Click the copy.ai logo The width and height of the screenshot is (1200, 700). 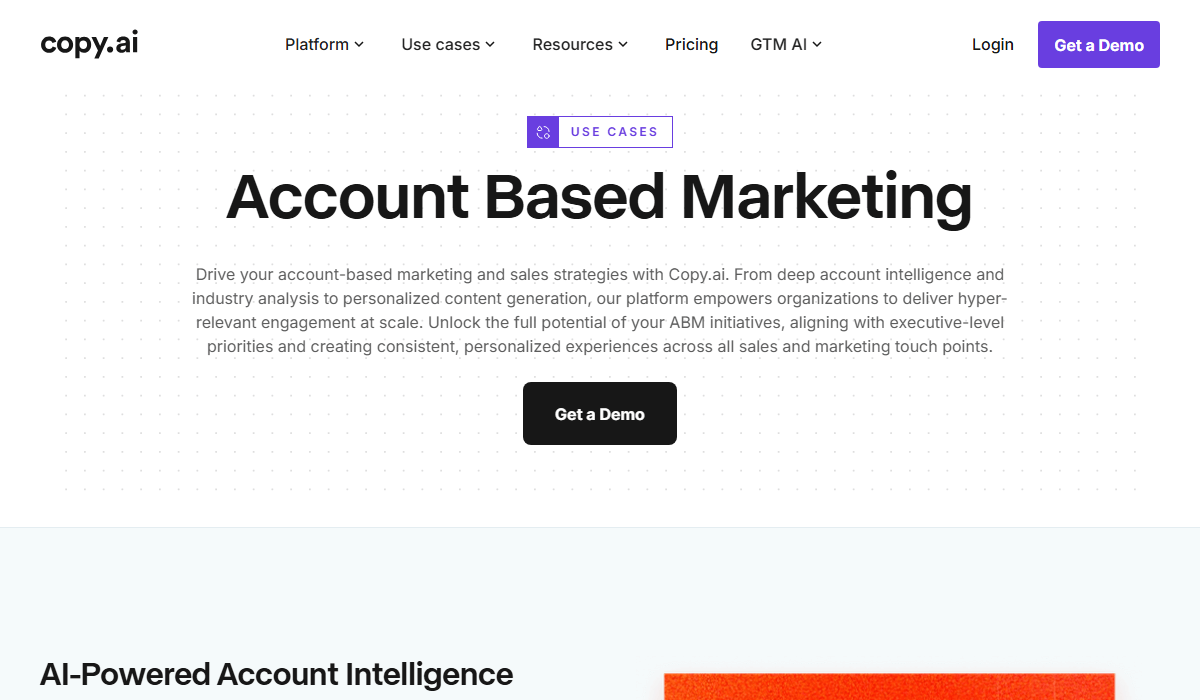(89, 44)
